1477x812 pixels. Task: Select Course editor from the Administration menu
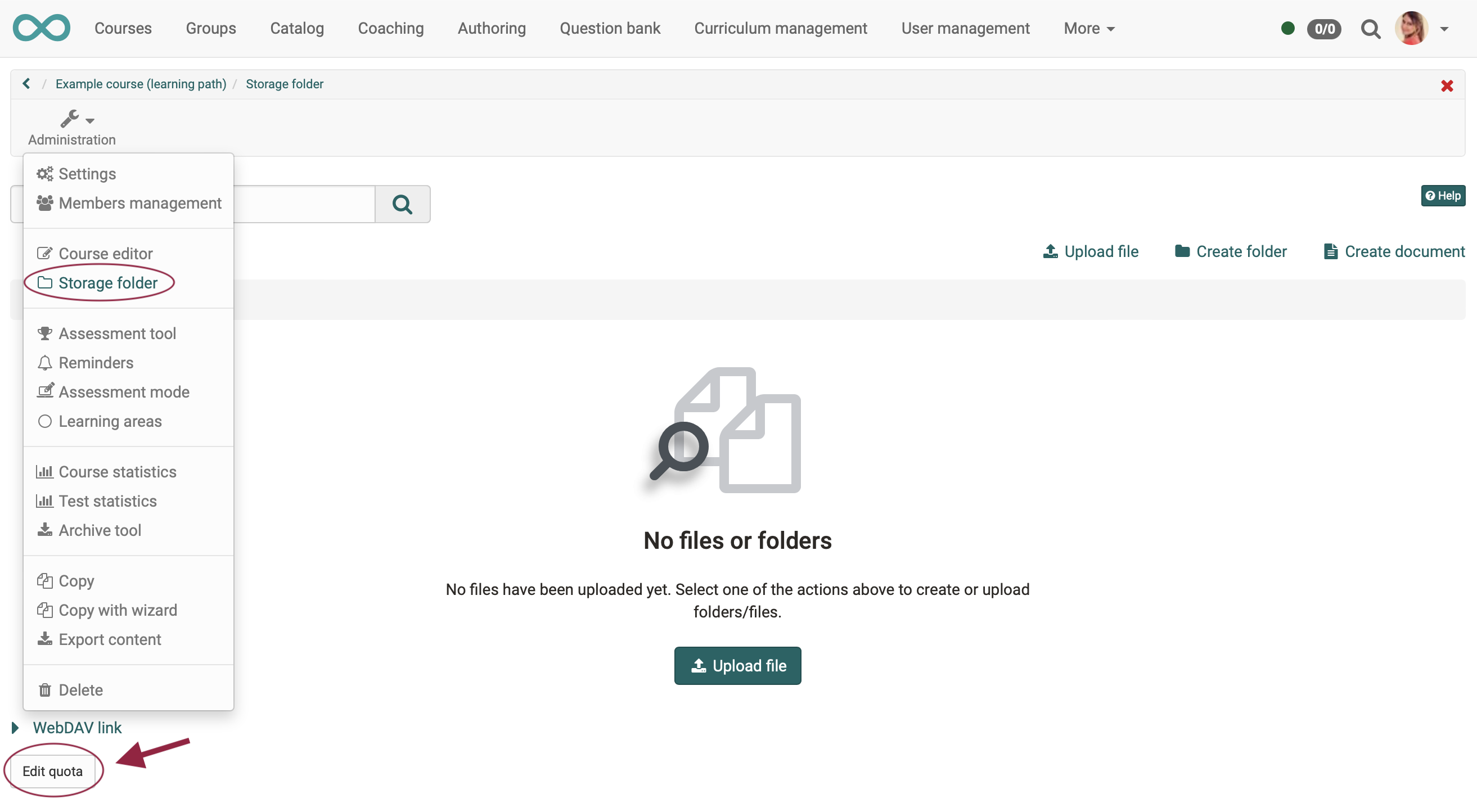click(106, 253)
